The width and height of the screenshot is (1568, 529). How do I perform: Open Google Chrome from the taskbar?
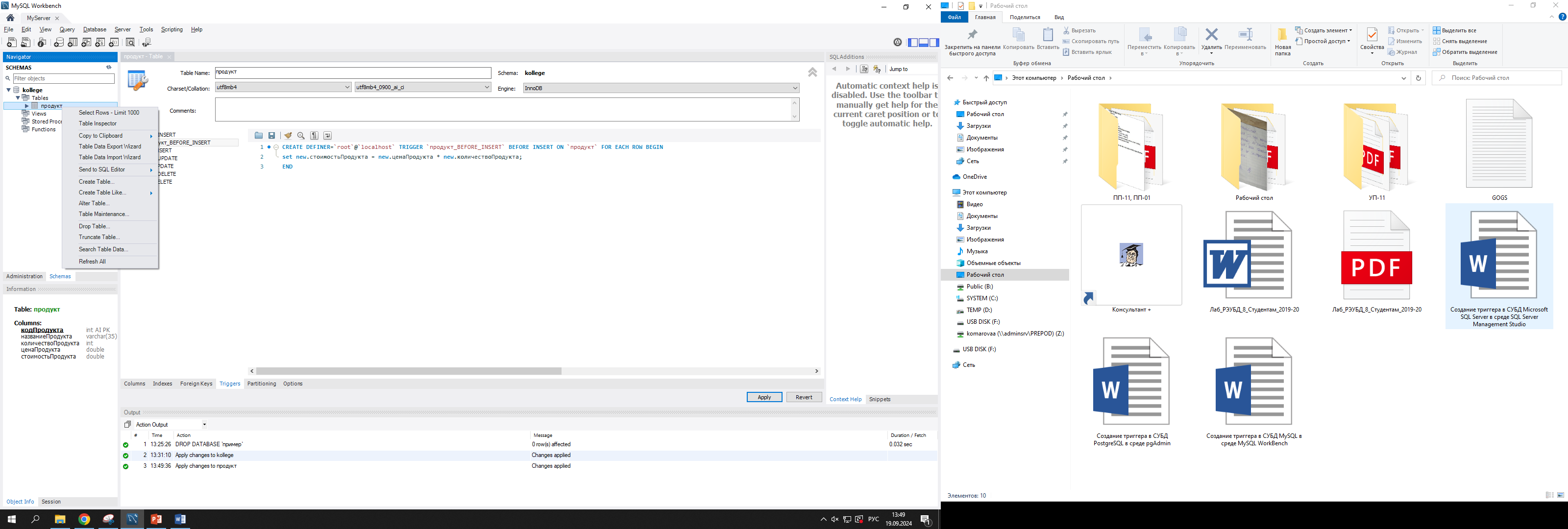(84, 519)
